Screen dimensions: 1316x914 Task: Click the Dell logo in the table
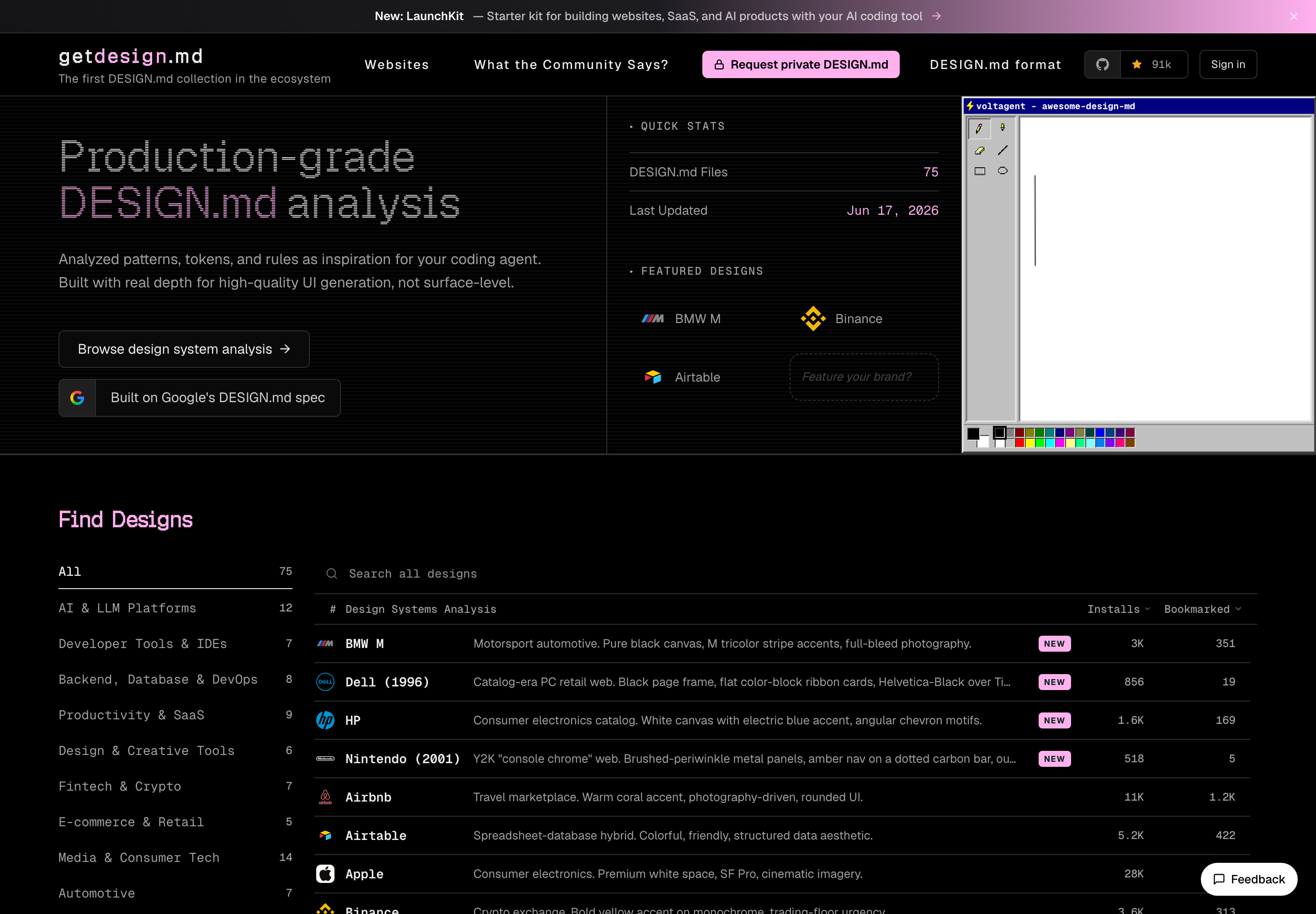(325, 681)
